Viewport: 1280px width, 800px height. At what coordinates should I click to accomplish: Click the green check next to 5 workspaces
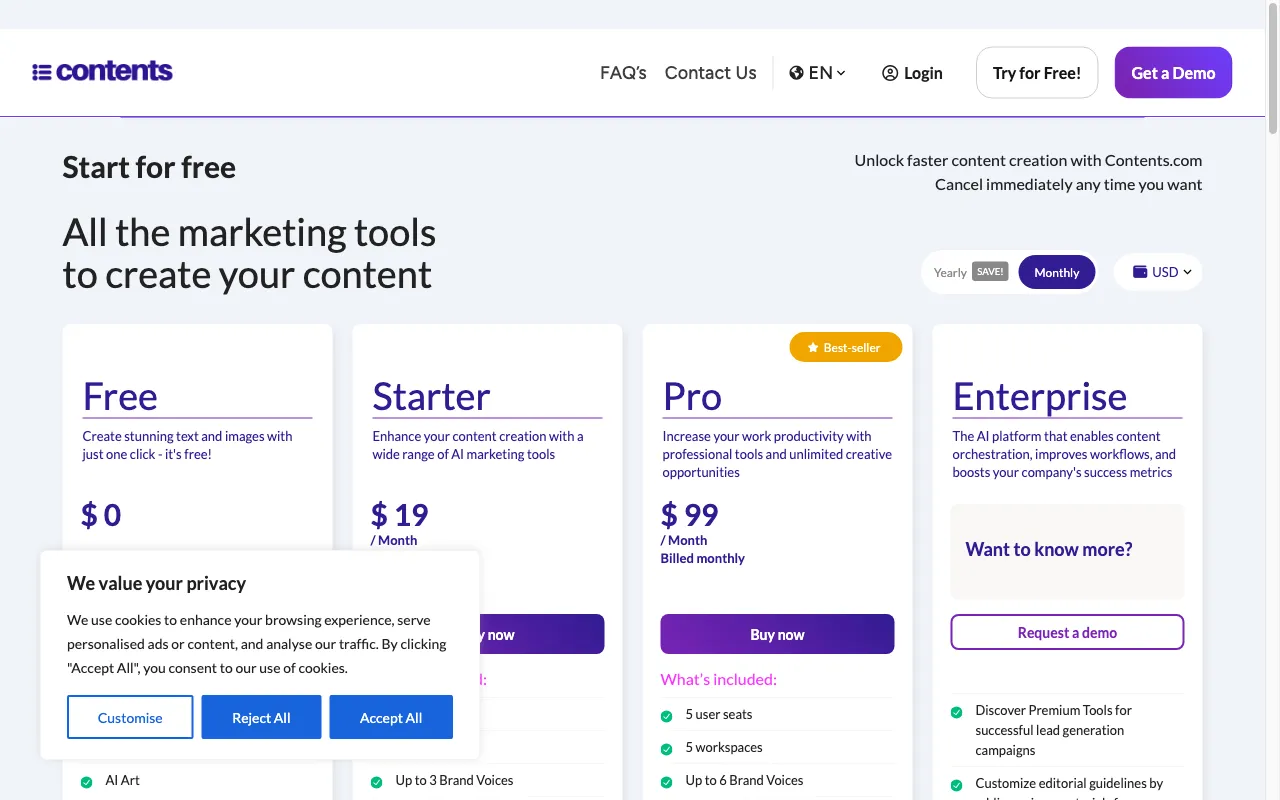pyautogui.click(x=666, y=749)
